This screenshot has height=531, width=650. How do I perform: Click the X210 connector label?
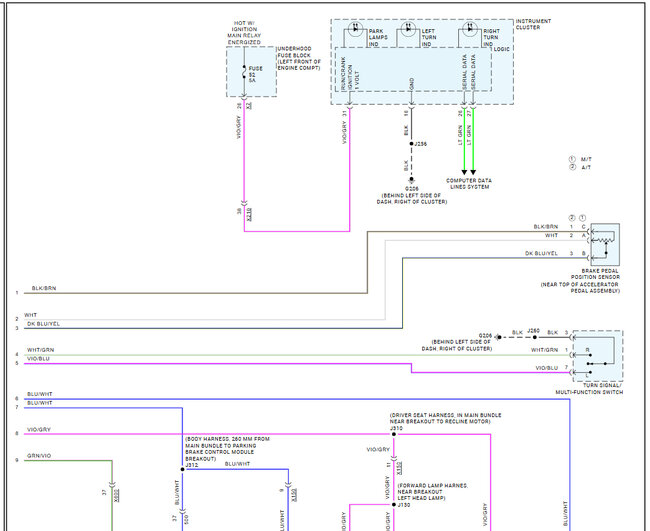pos(249,214)
